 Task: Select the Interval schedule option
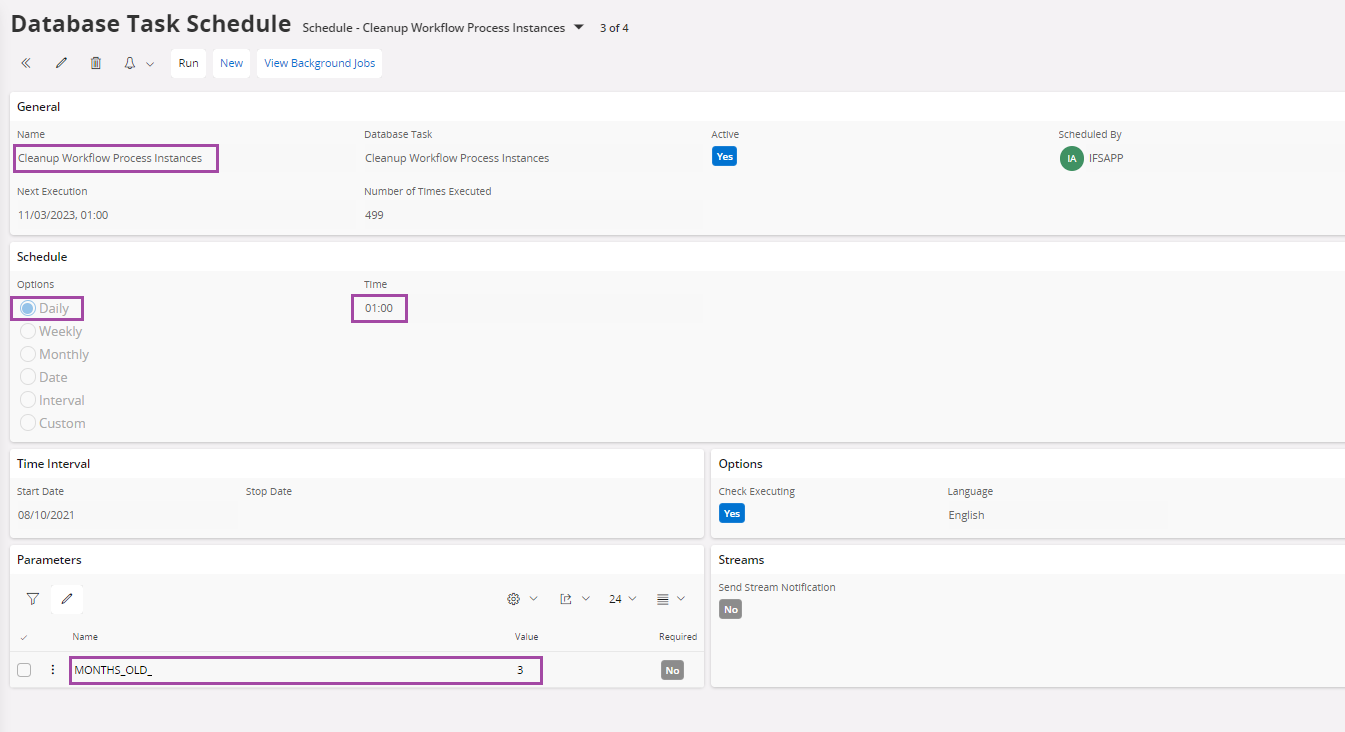pyautogui.click(x=28, y=400)
